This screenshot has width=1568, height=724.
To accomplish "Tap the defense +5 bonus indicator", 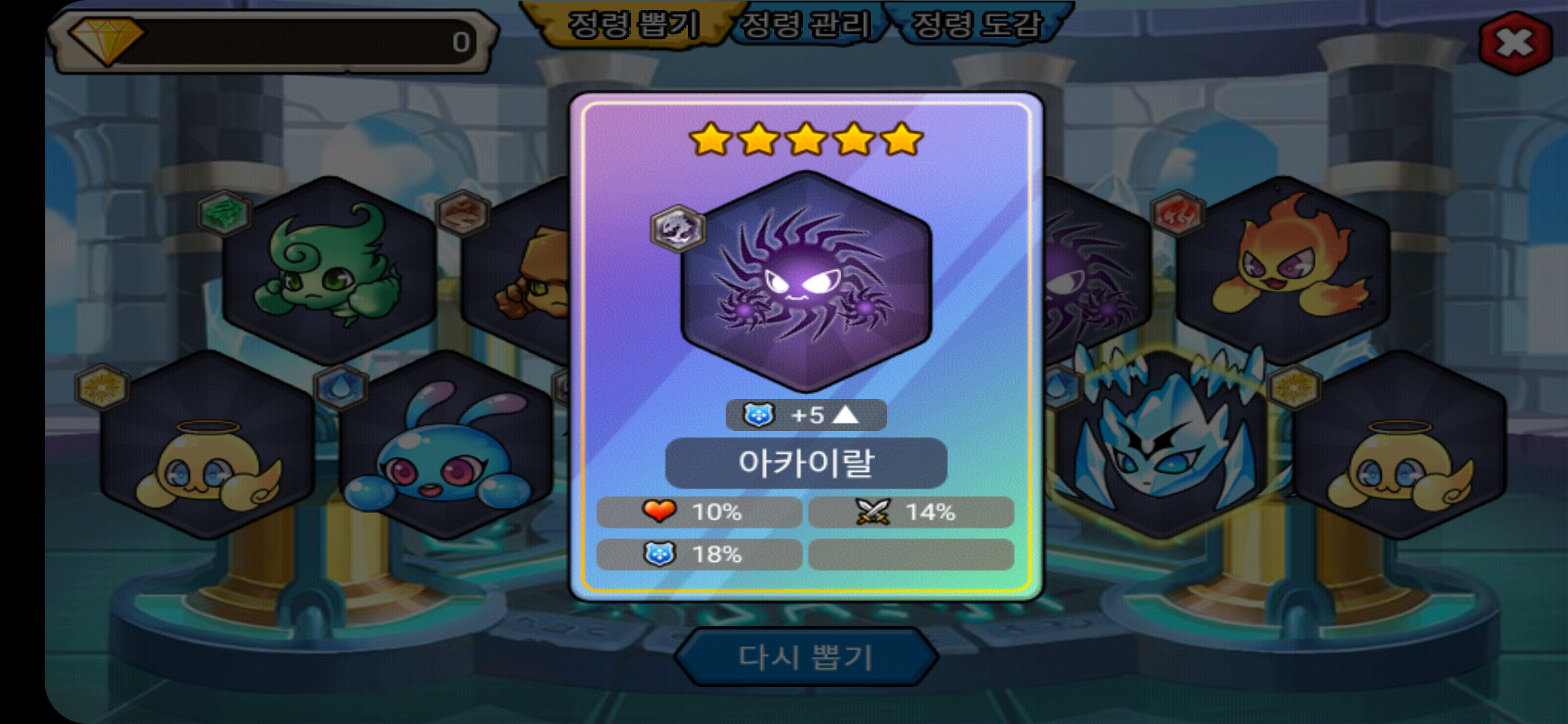I will pos(806,415).
